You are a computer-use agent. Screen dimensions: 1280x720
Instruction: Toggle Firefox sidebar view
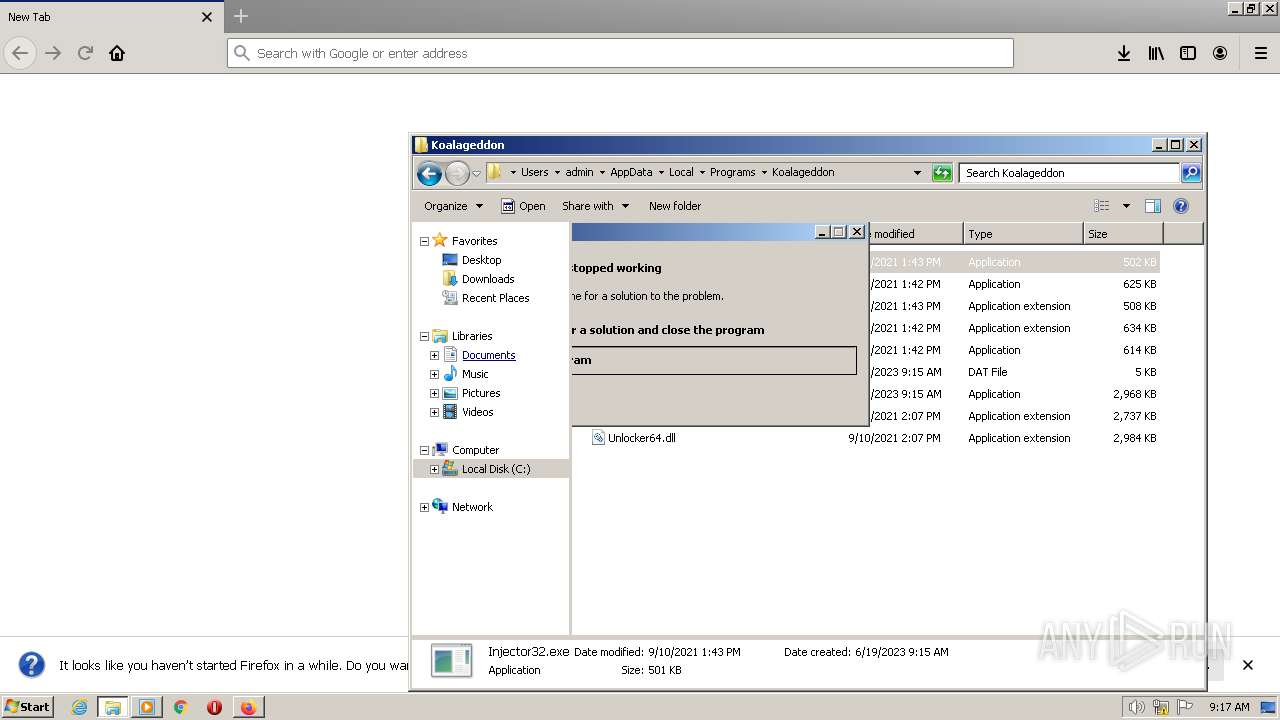[1188, 53]
